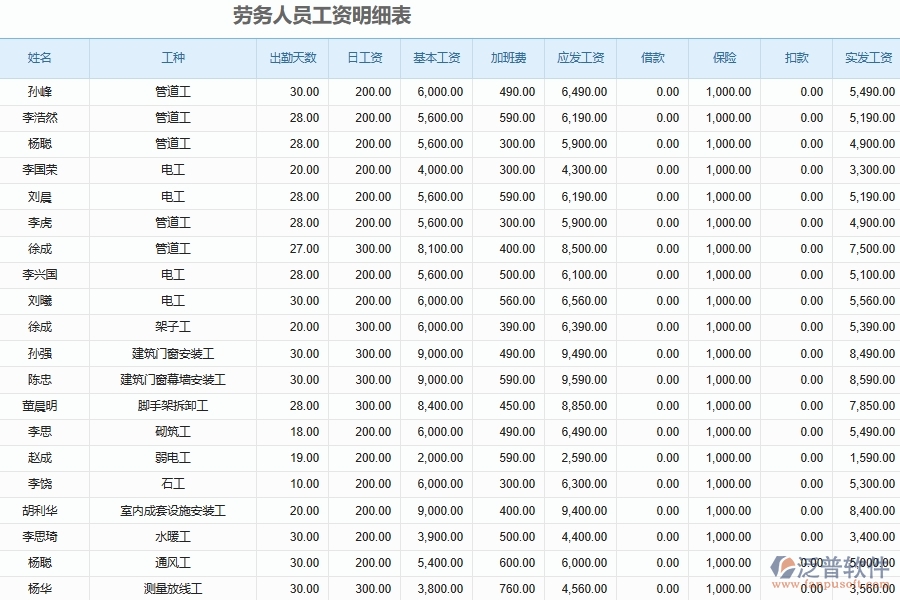Sort by 应发工资 column header
Image resolution: width=900 pixels, height=600 pixels.
tap(580, 58)
